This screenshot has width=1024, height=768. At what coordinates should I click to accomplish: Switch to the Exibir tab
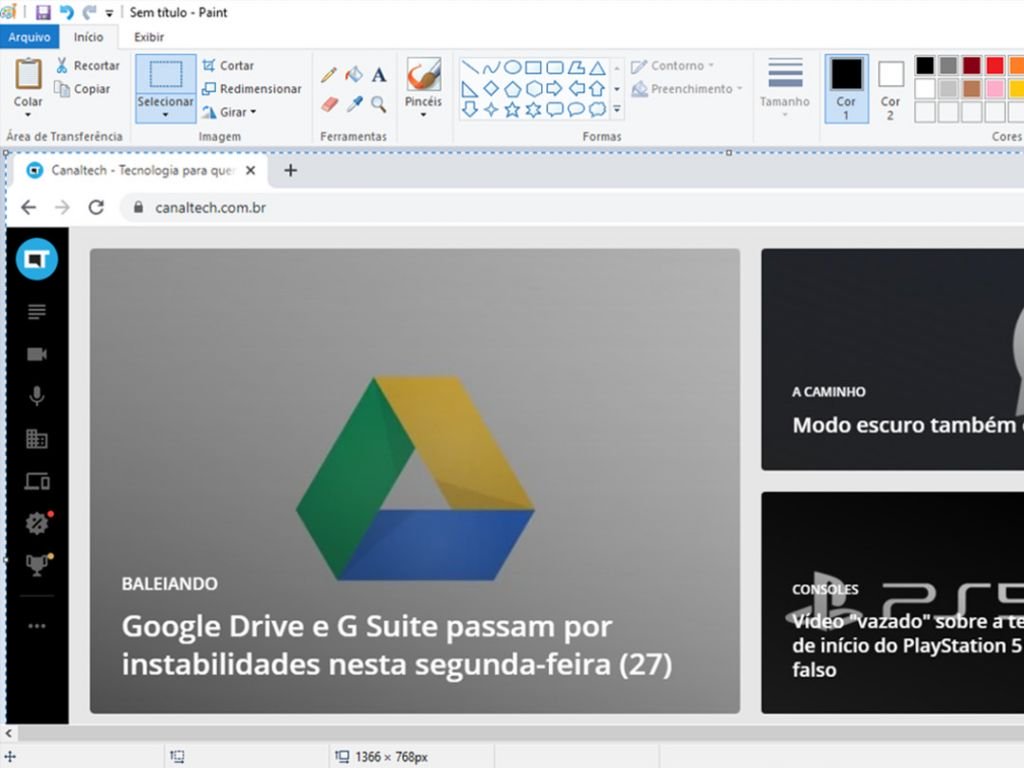(149, 37)
